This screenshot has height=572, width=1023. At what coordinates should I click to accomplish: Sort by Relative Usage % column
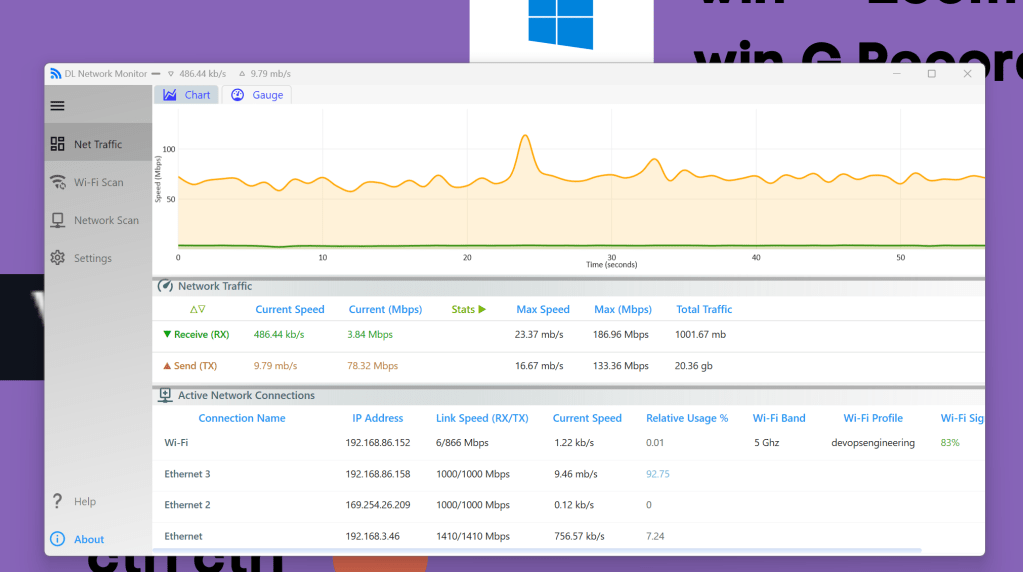(687, 418)
